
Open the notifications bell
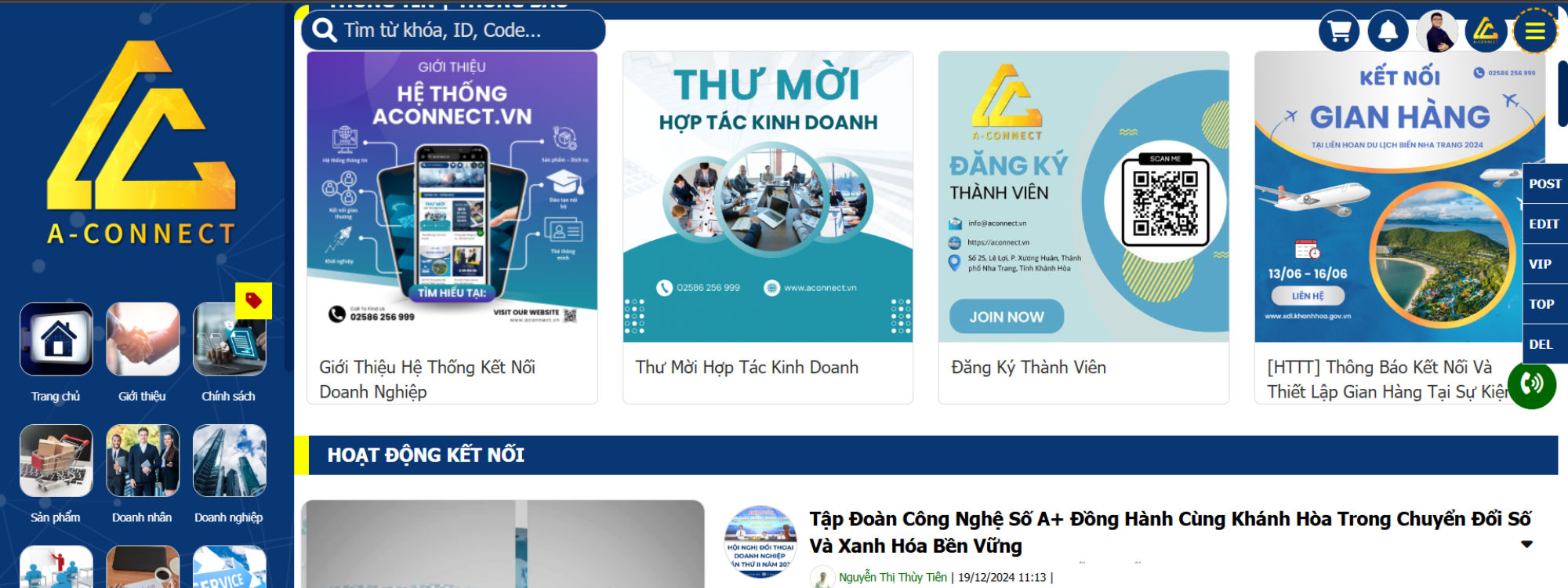pyautogui.click(x=1388, y=31)
